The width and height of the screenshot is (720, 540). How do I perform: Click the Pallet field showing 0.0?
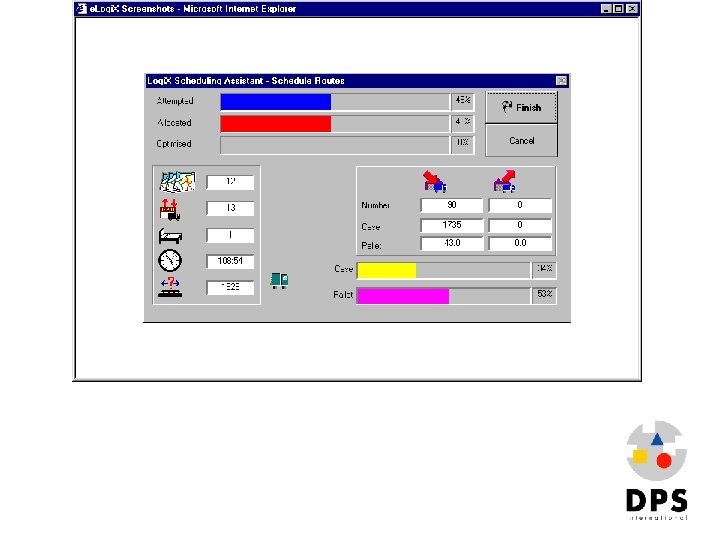coord(520,243)
